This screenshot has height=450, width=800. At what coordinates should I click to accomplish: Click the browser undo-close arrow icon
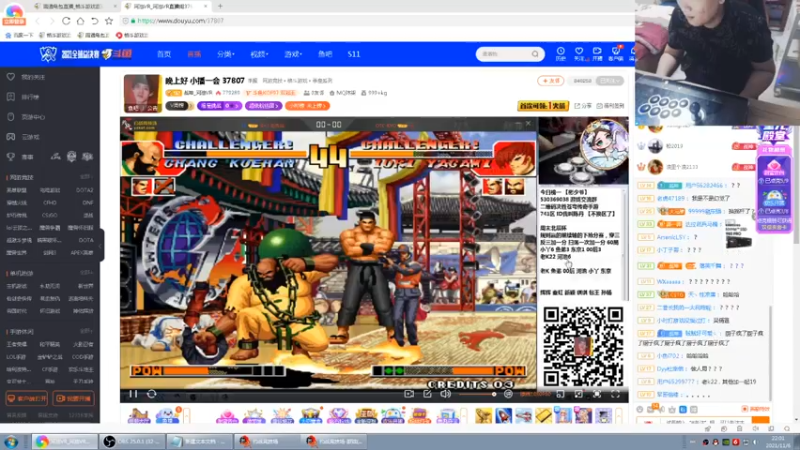(x=95, y=21)
